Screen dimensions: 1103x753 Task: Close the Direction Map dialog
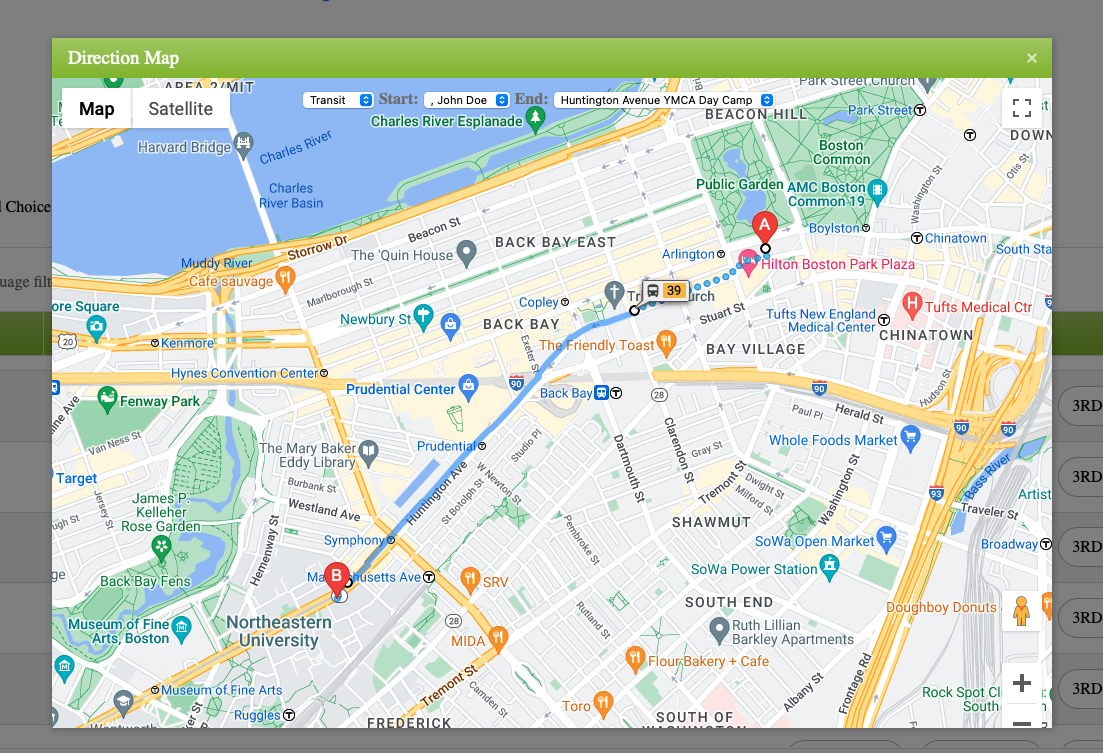pos(1031,58)
